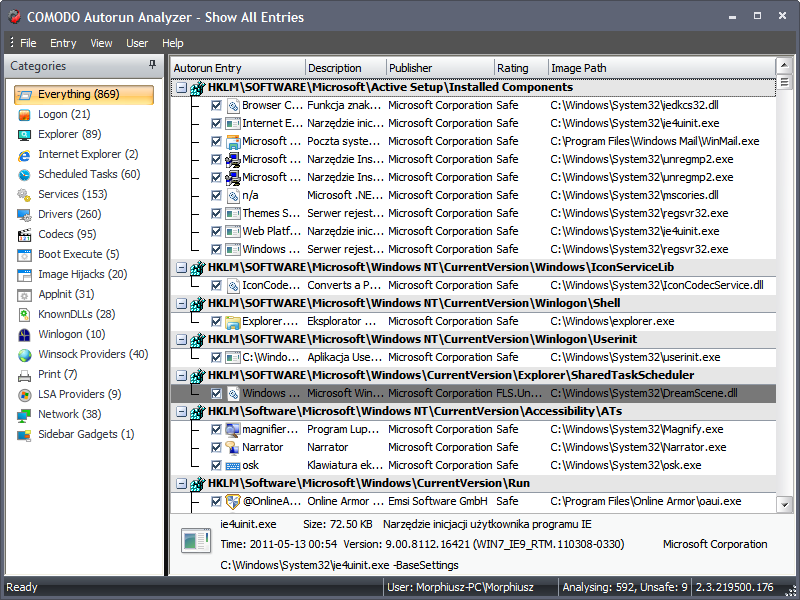Sort by Autorun Entry column header
The height and width of the screenshot is (600, 800).
(x=238, y=68)
